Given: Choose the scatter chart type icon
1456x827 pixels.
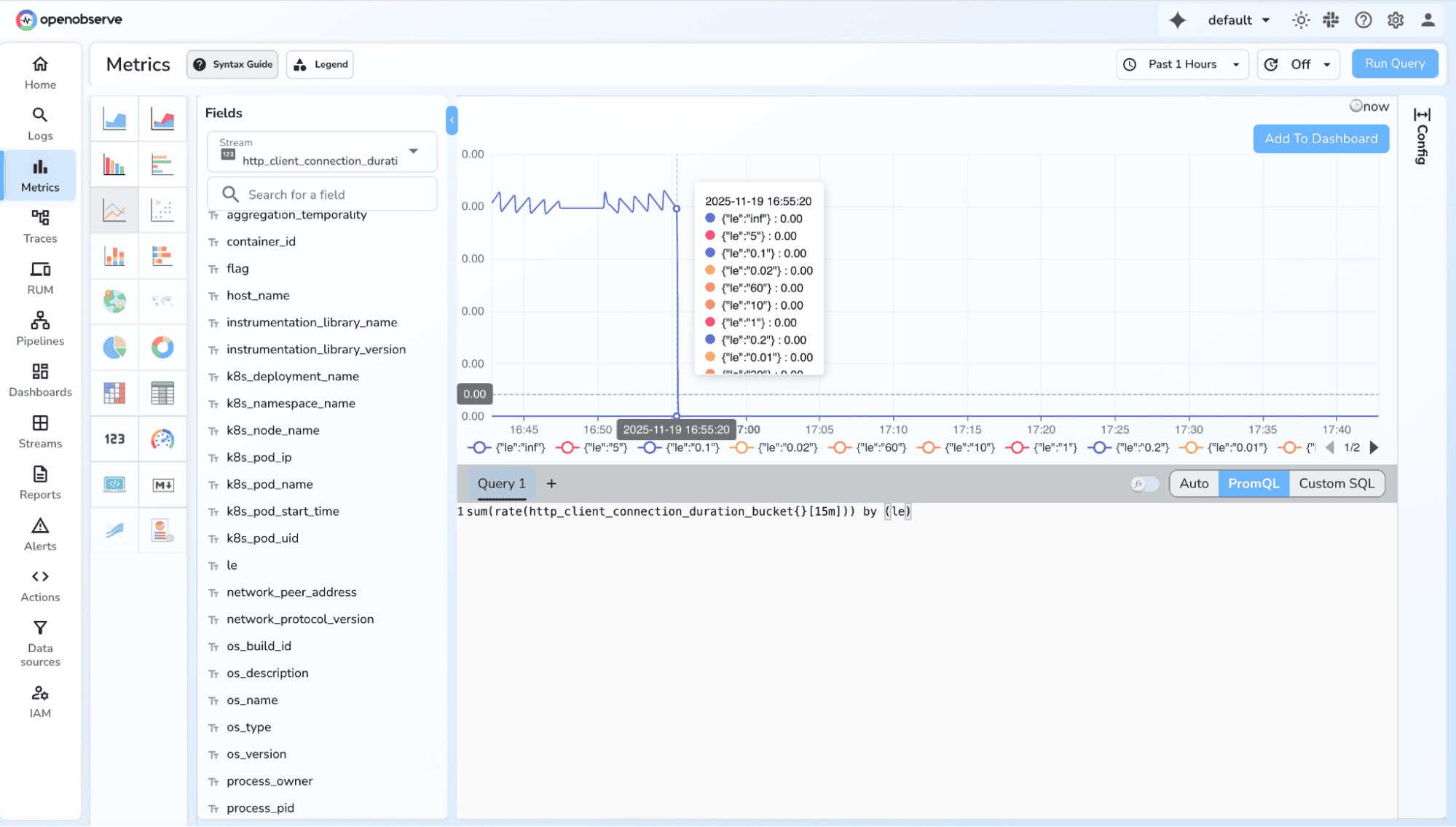Looking at the screenshot, I should 162,211.
